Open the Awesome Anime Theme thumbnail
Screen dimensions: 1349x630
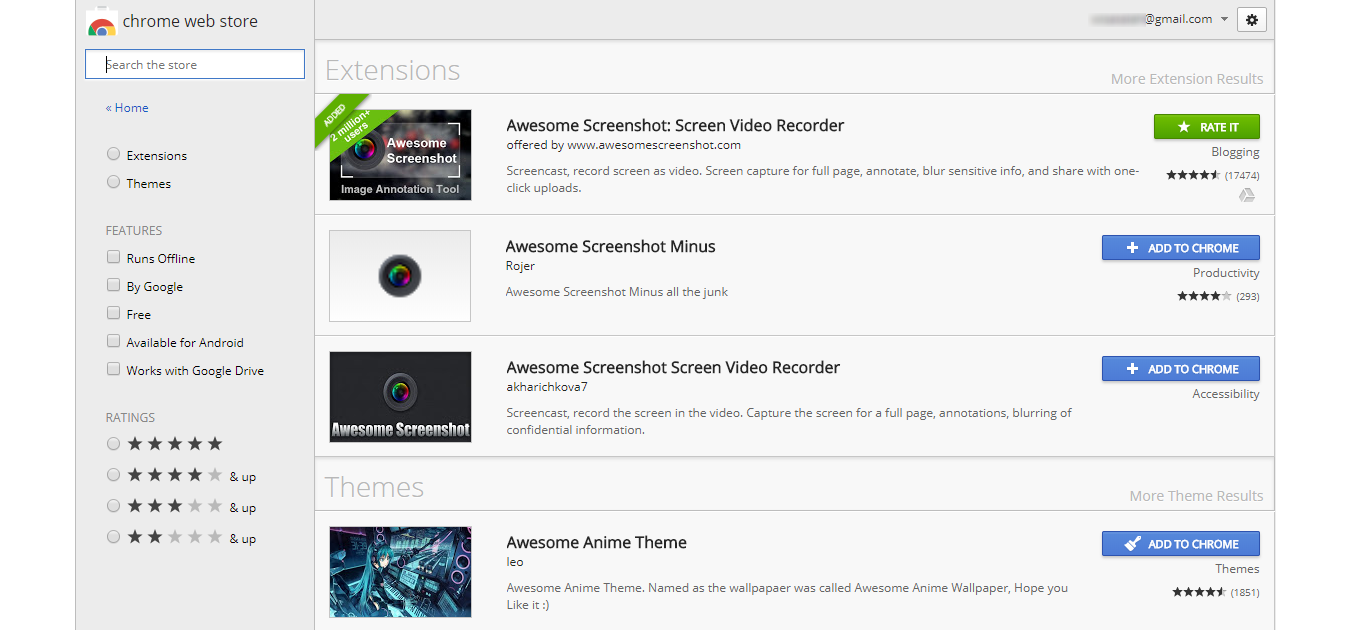point(400,572)
